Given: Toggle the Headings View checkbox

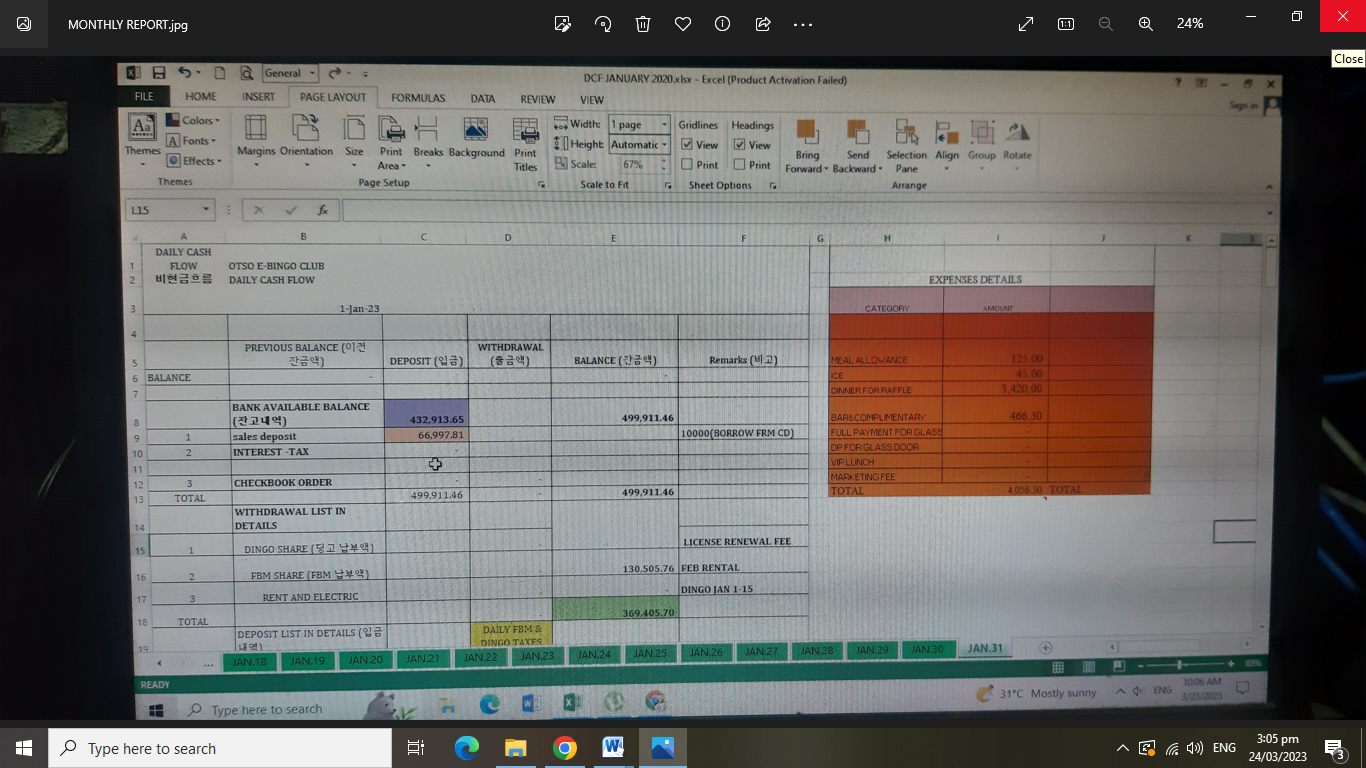Looking at the screenshot, I should pyautogui.click(x=740, y=145).
